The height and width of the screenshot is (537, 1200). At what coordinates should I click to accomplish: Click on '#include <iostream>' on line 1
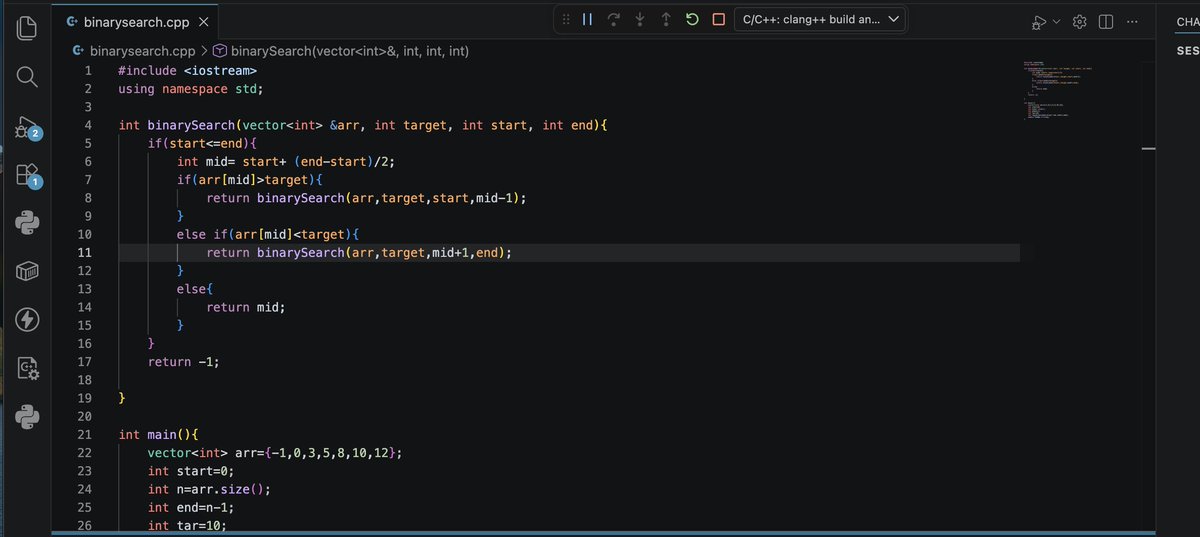pyautogui.click(x=188, y=71)
